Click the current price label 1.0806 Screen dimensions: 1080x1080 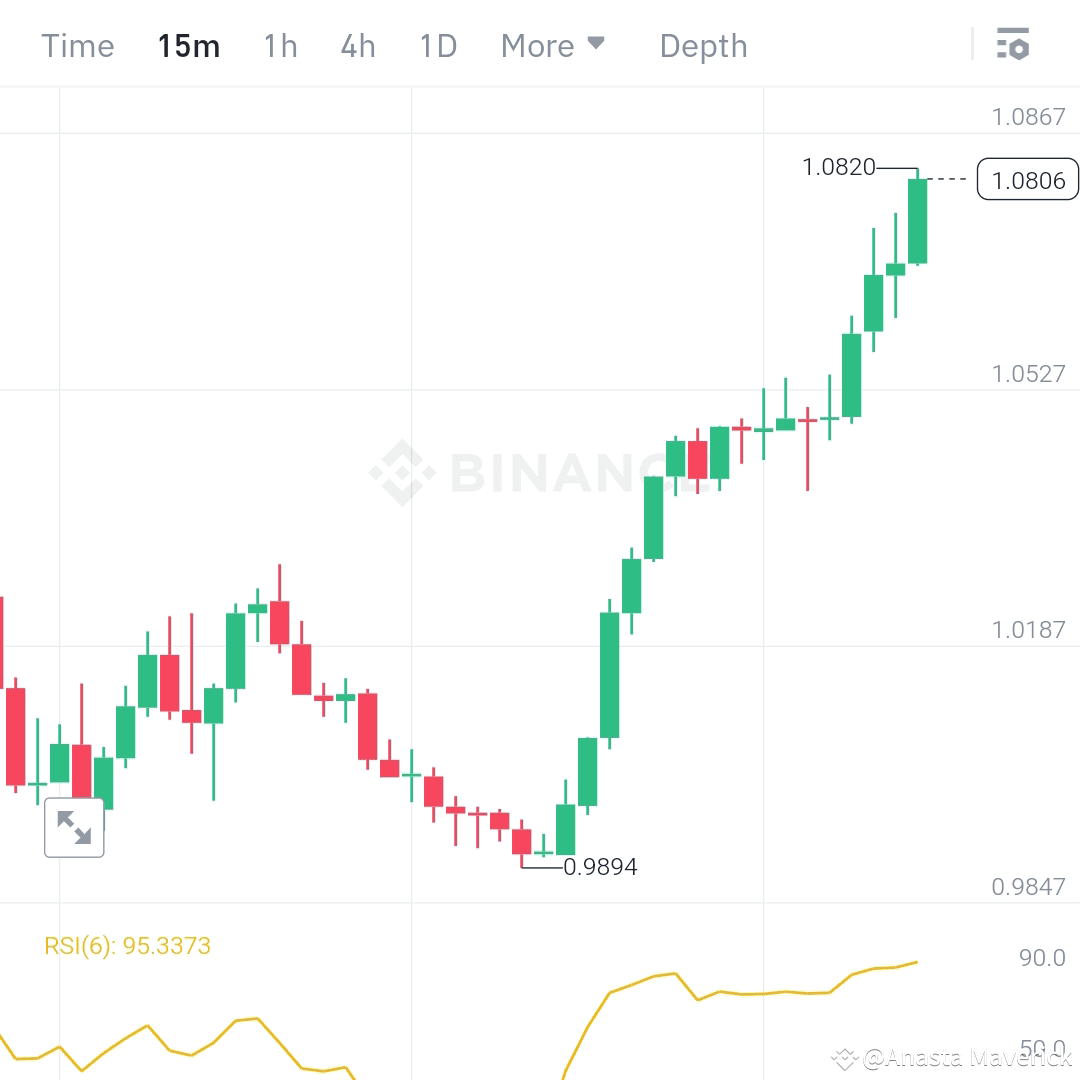(x=1027, y=180)
